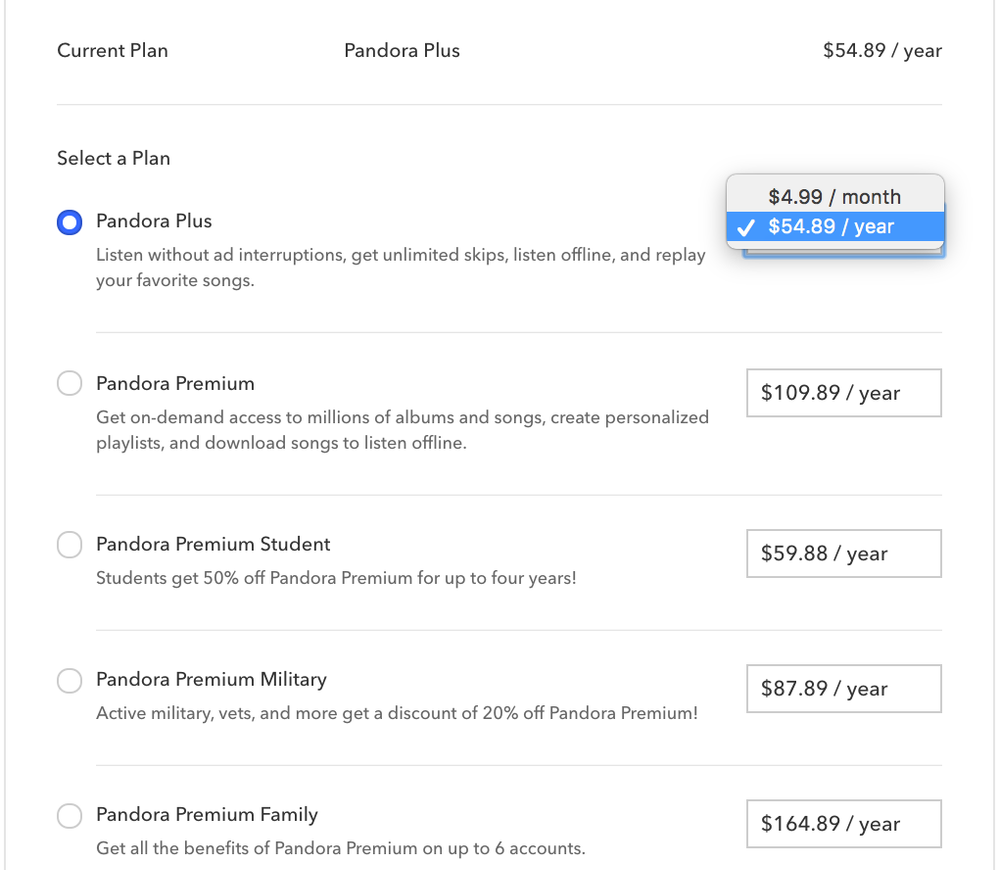Click the checkmark beside $54.89 / year
999x870 pixels.
pyautogui.click(x=745, y=227)
